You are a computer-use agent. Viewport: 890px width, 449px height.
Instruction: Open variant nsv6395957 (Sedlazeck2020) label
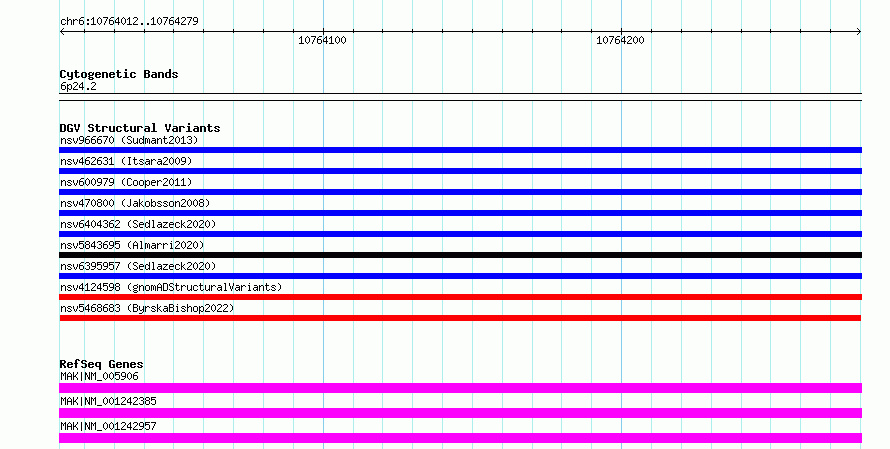pyautogui.click(x=138, y=266)
